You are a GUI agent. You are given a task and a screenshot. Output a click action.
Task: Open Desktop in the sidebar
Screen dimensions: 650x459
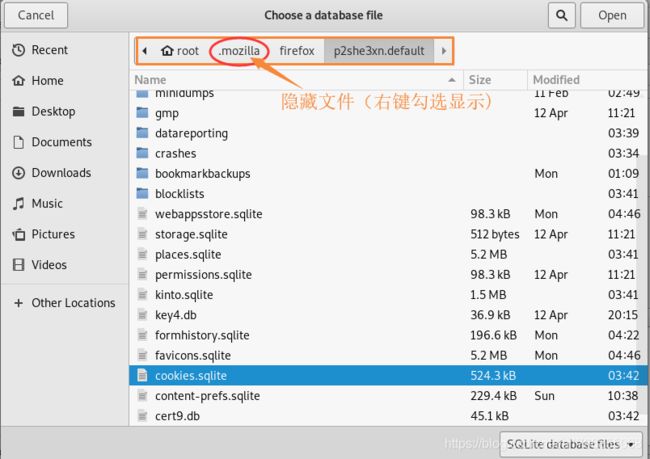tap(64, 111)
